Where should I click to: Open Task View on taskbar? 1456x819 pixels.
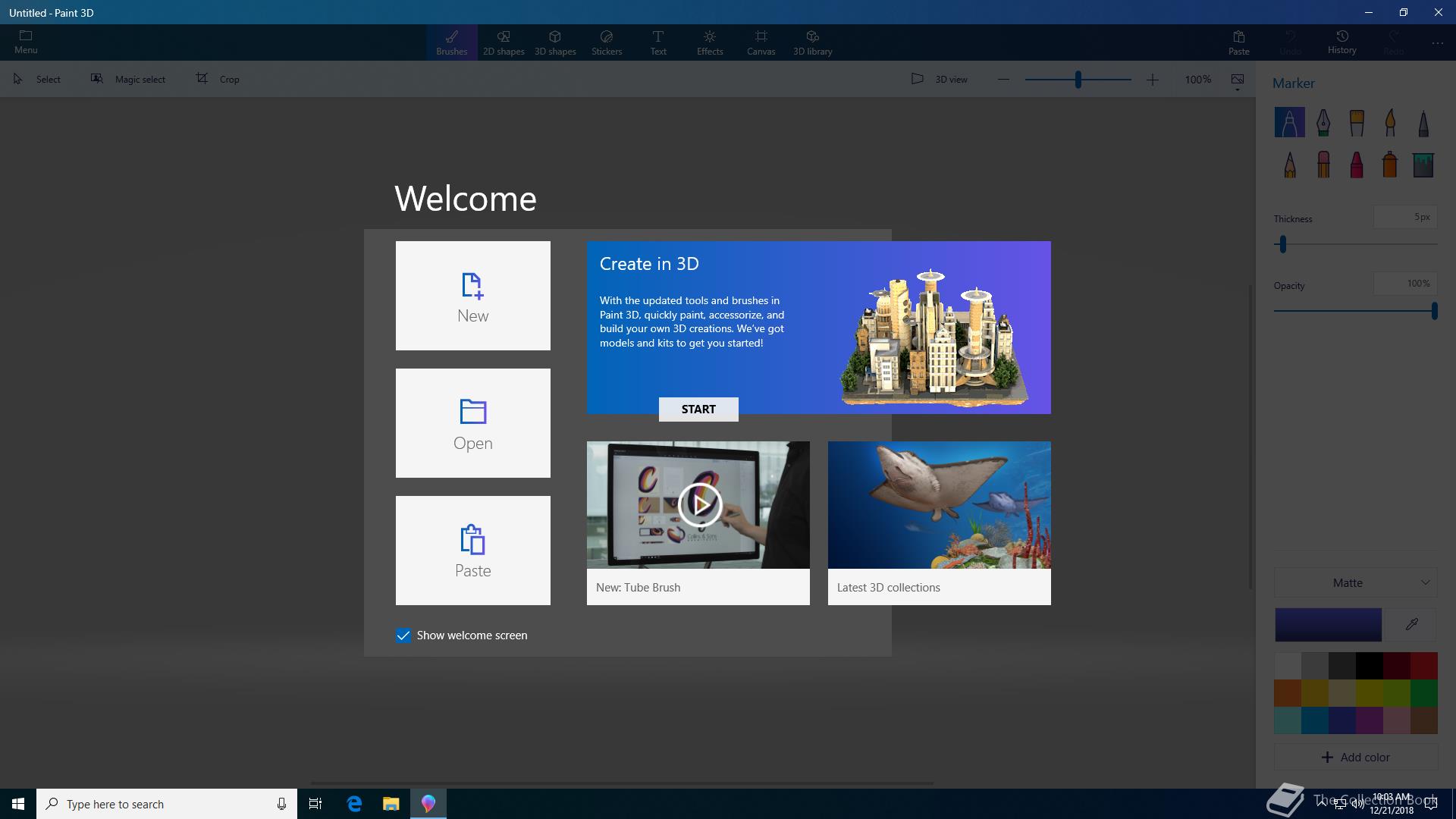click(315, 804)
